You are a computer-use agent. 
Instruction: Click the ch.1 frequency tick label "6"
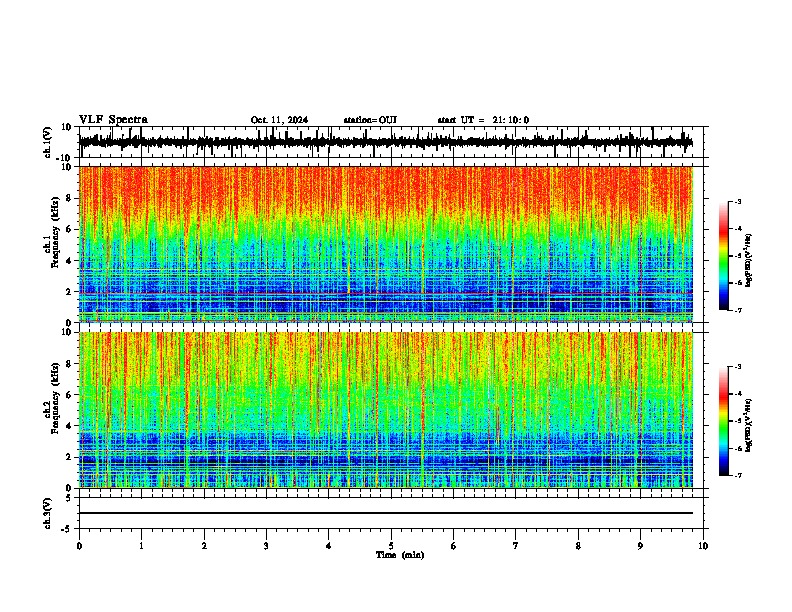70,229
